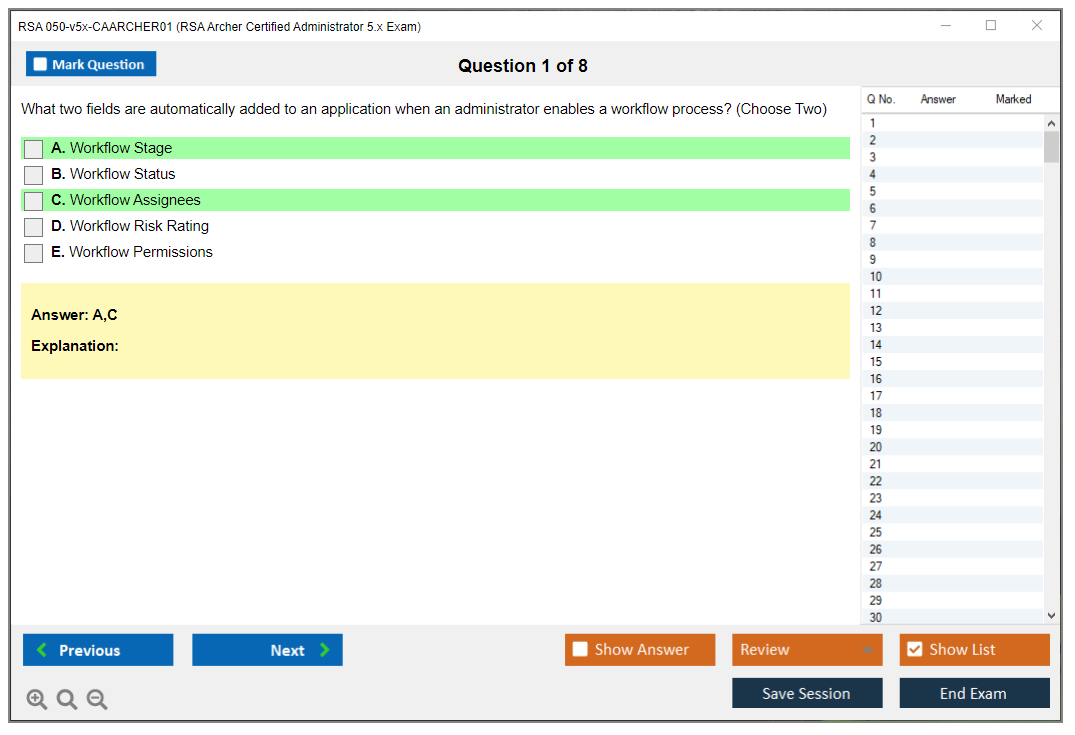
Task: Click the reset zoom magnifier icon
Action: pos(67,700)
